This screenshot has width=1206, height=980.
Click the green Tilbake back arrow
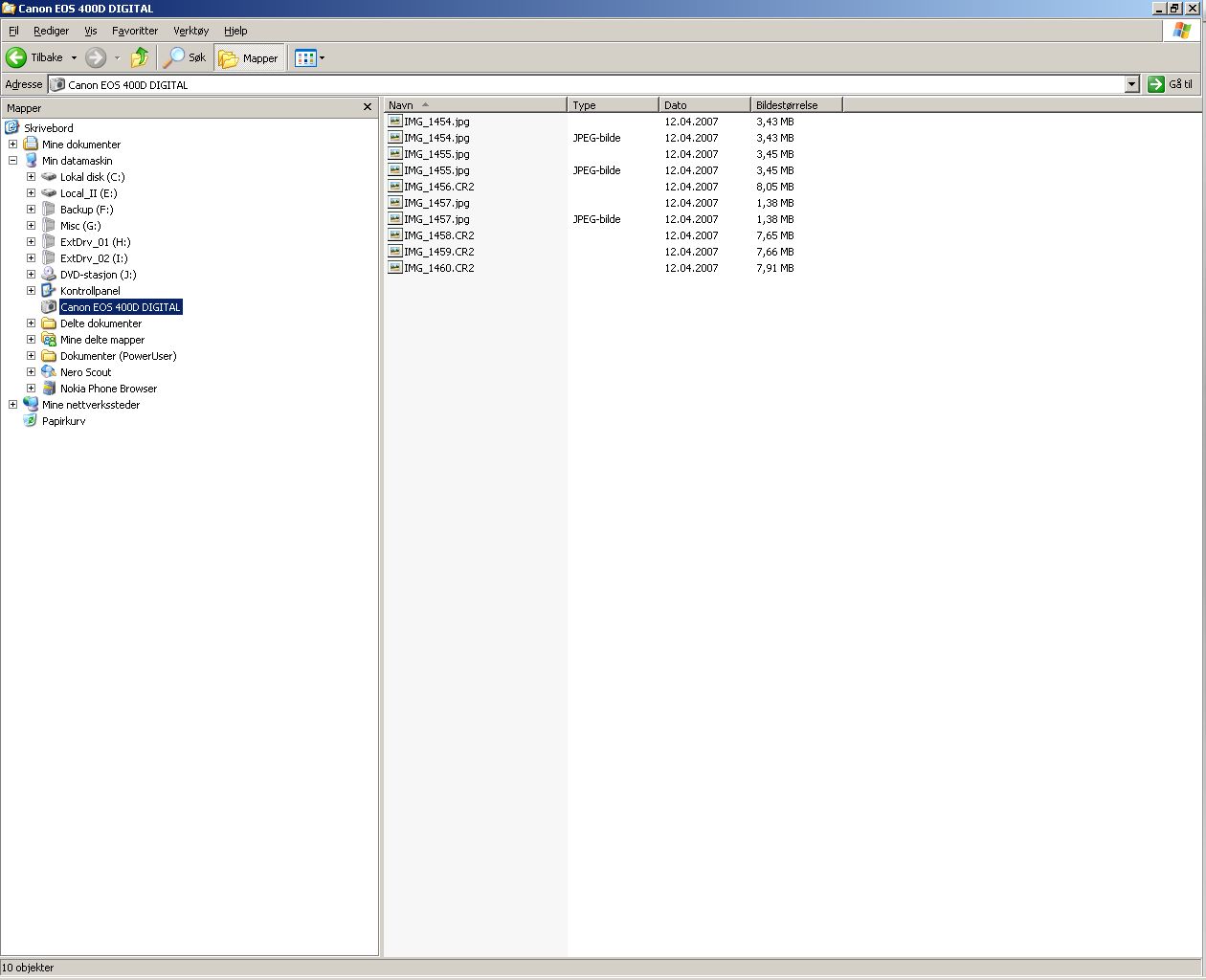click(x=16, y=57)
